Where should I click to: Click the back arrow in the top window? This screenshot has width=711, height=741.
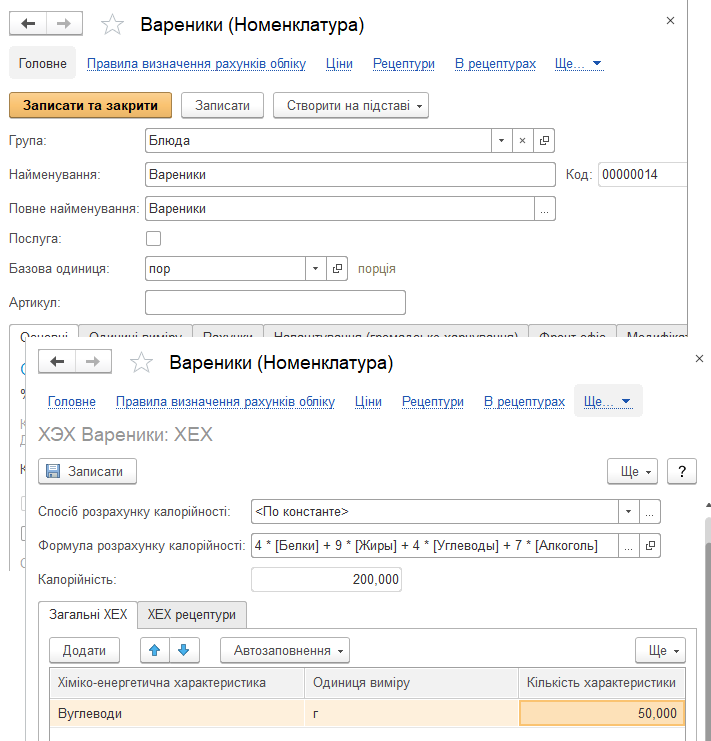[28, 24]
